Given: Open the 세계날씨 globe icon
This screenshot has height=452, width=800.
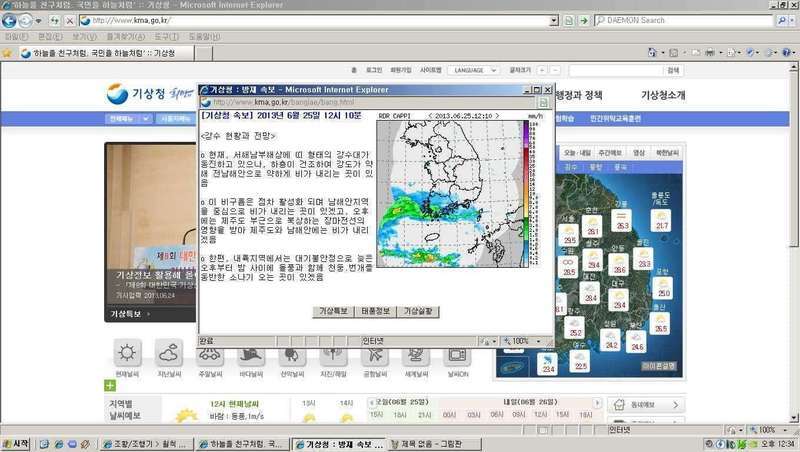Looking at the screenshot, I should point(416,357).
